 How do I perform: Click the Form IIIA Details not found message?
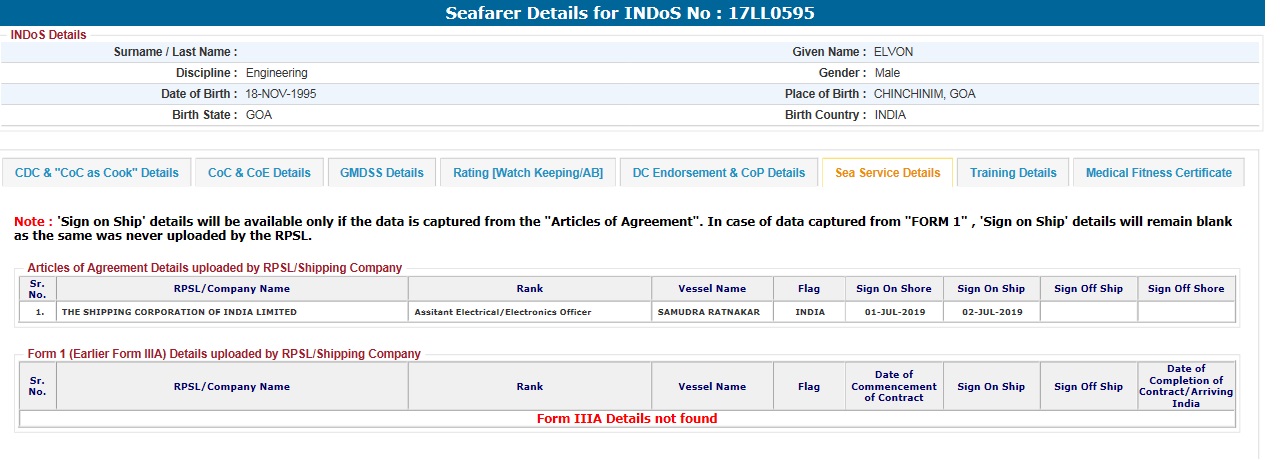tap(627, 419)
